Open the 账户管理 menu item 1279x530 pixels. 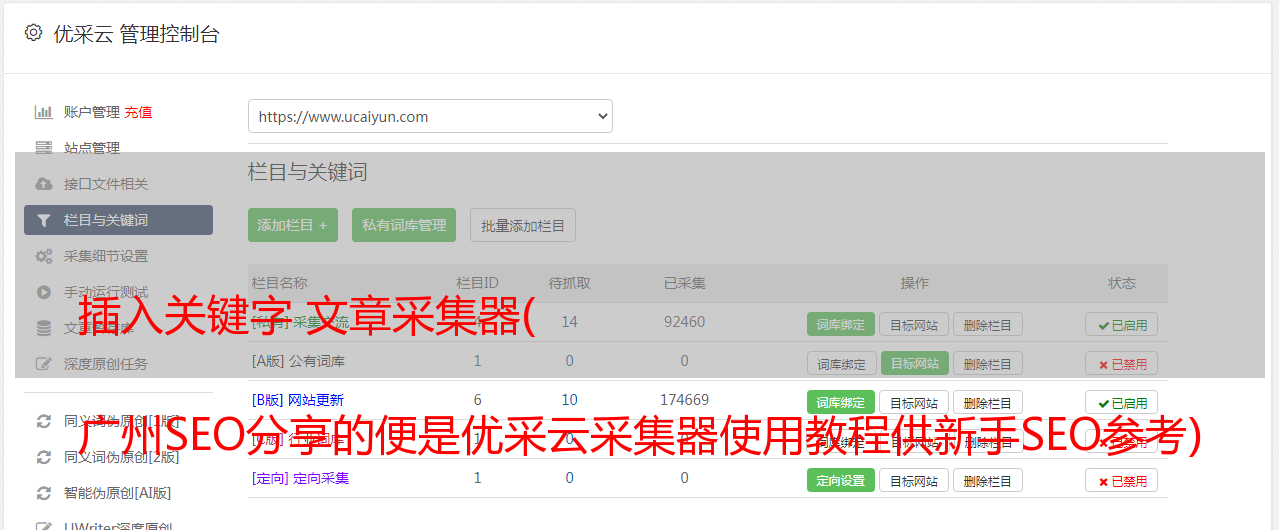(x=92, y=112)
